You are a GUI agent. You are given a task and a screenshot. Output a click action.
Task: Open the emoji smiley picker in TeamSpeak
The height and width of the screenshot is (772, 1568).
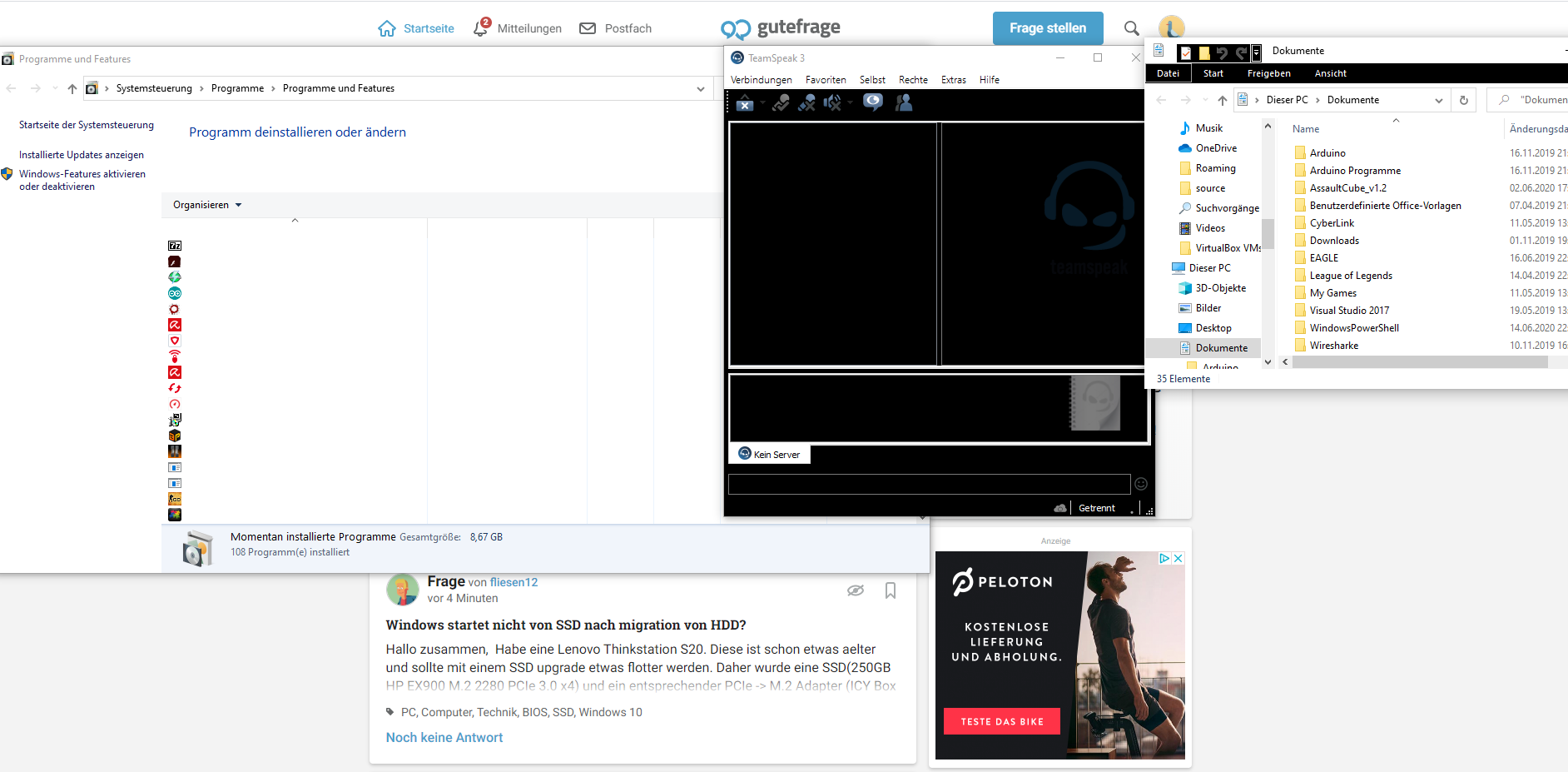coord(1141,484)
